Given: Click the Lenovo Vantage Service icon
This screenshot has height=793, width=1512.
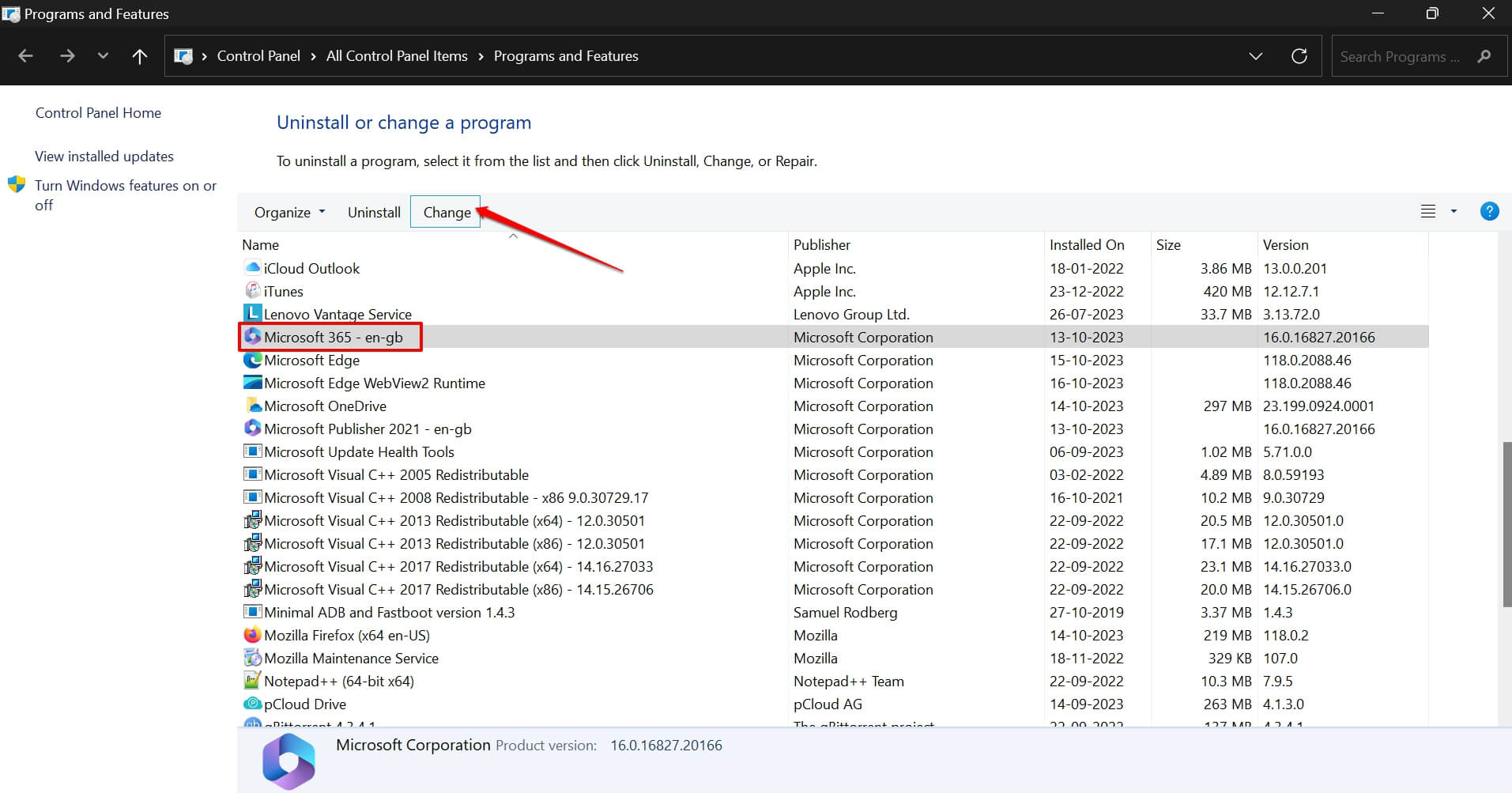Looking at the screenshot, I should (x=252, y=313).
